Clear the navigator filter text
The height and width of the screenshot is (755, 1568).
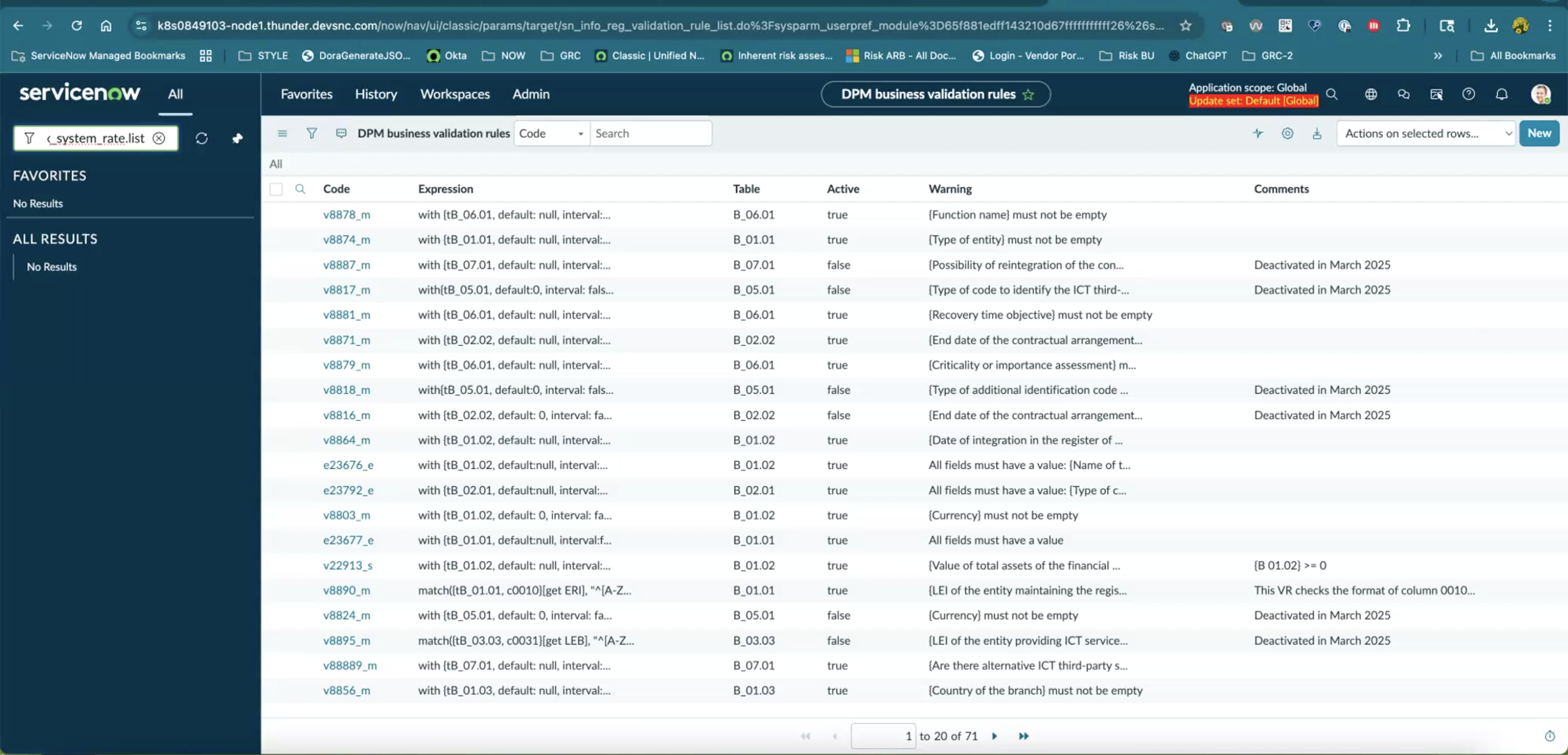tap(159, 138)
